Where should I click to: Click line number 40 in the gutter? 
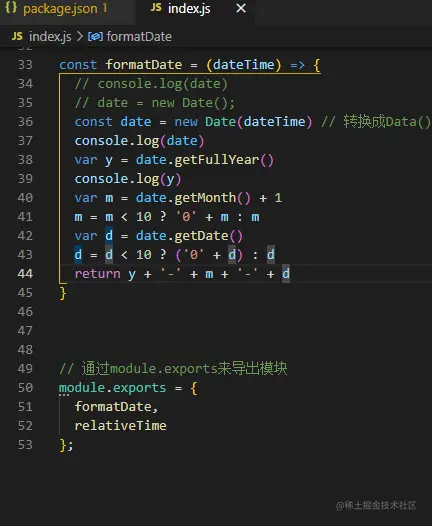coord(25,198)
